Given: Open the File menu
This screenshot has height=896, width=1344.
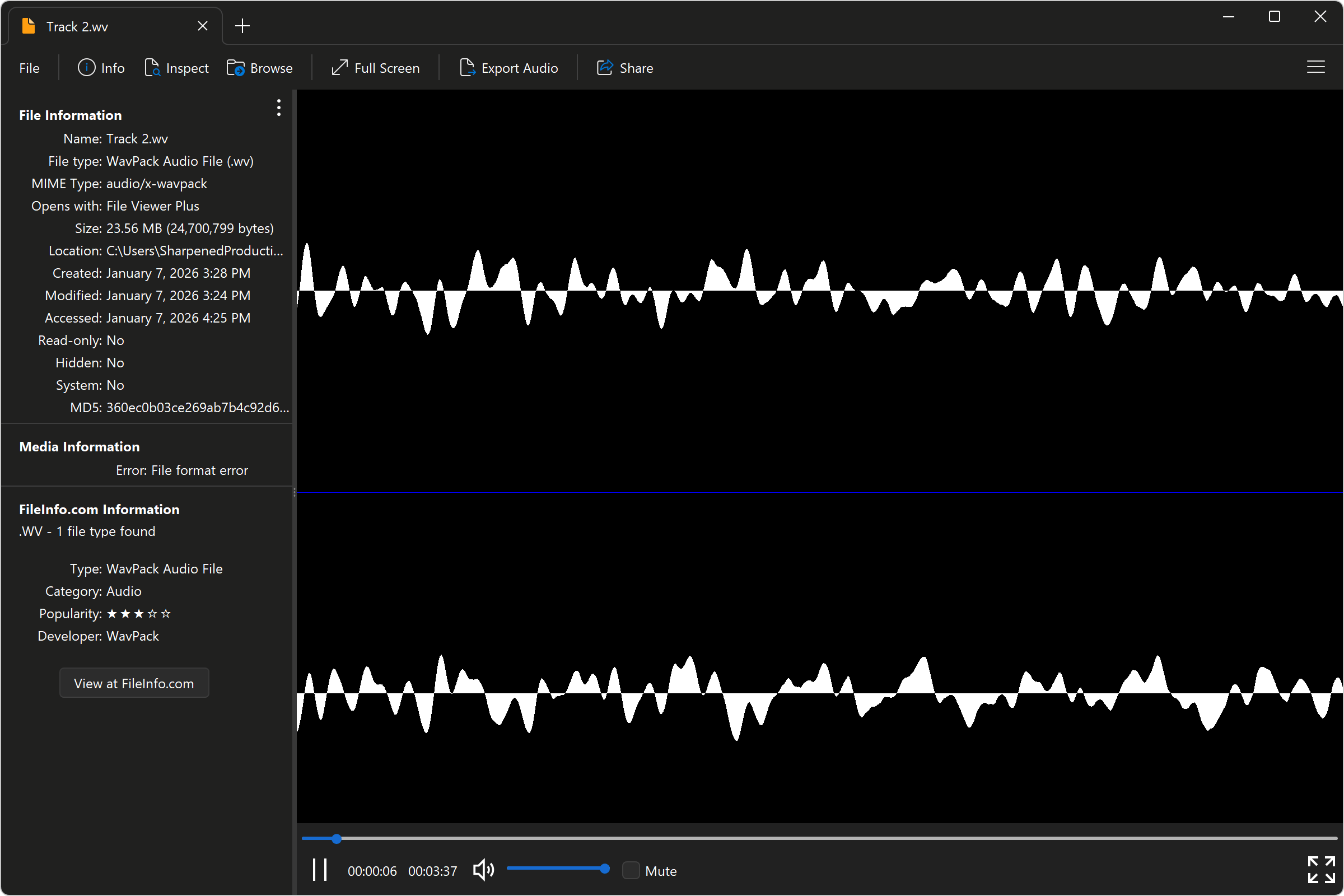Looking at the screenshot, I should [x=29, y=68].
